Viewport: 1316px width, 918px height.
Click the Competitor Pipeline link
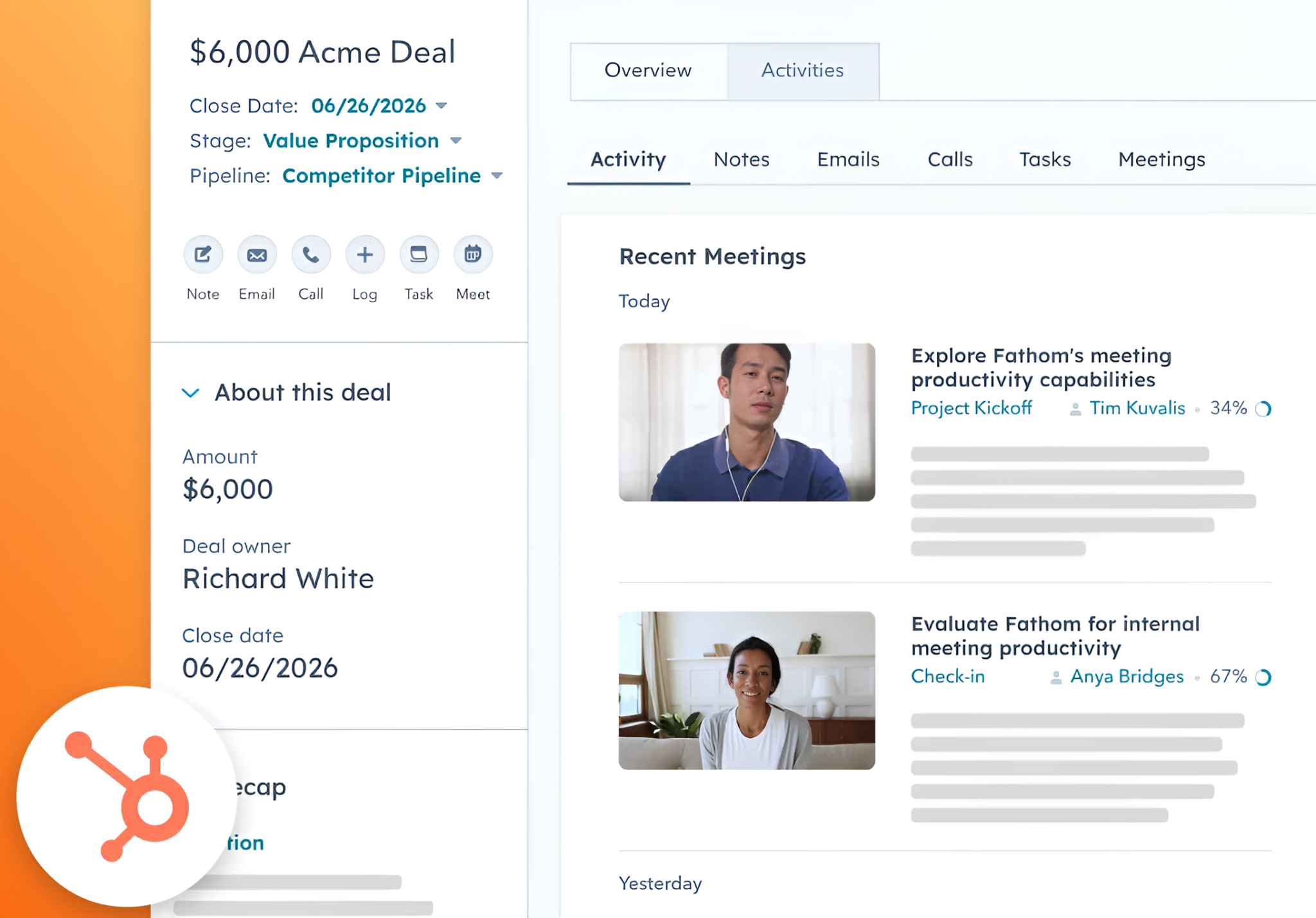coord(382,175)
